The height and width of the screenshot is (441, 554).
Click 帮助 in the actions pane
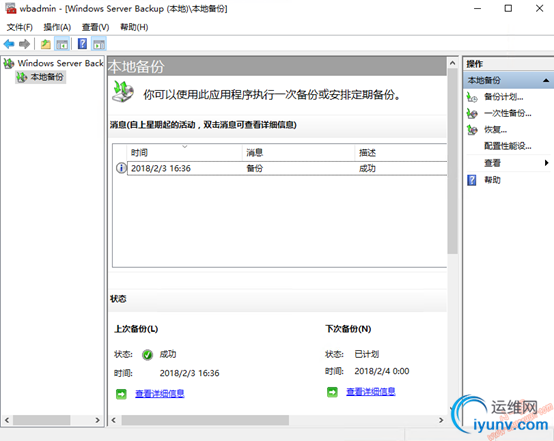click(492, 180)
